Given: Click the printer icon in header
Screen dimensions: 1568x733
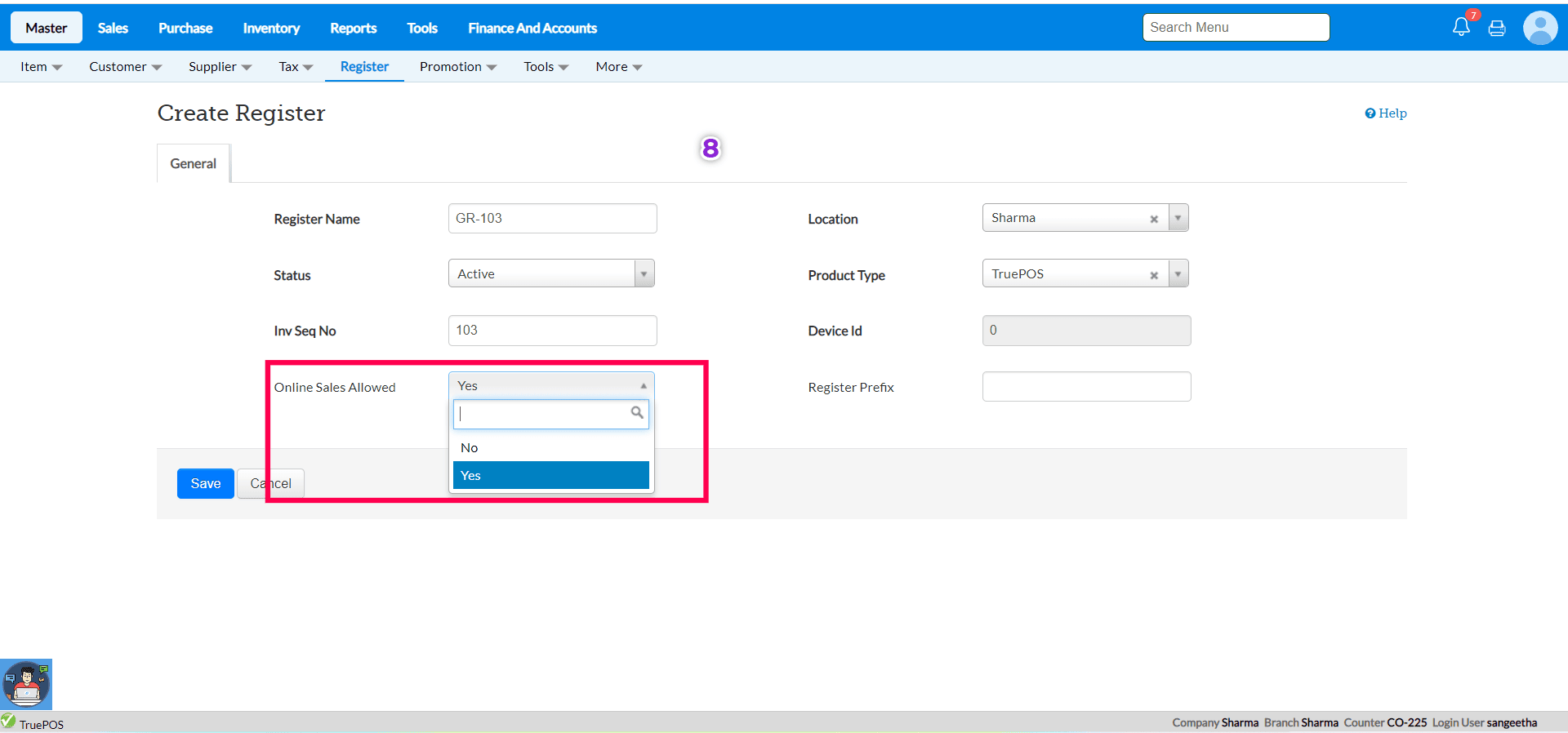Looking at the screenshot, I should point(1497,29).
